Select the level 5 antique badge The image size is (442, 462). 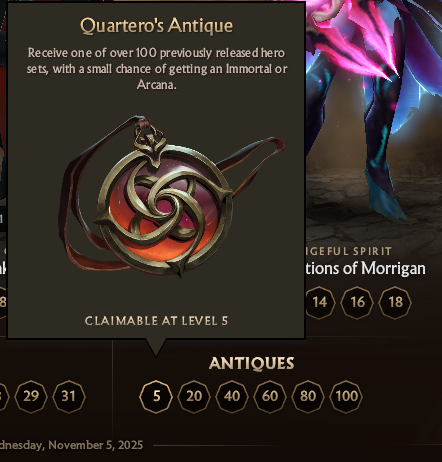coord(156,397)
